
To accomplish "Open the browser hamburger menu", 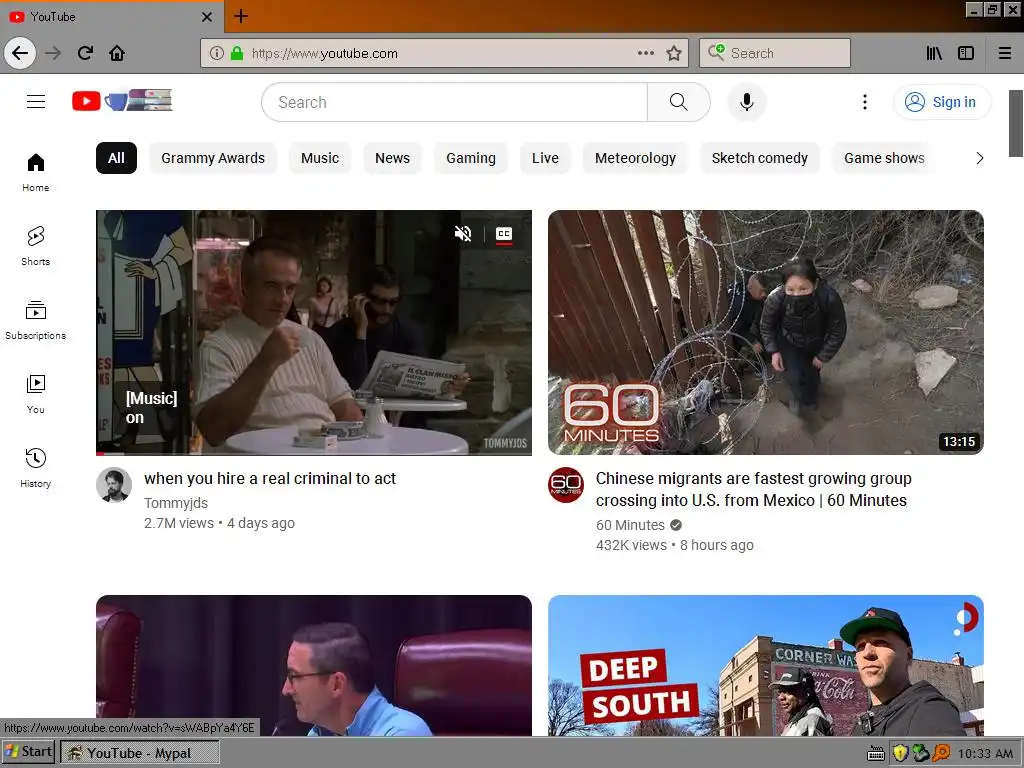I will click(x=1005, y=53).
